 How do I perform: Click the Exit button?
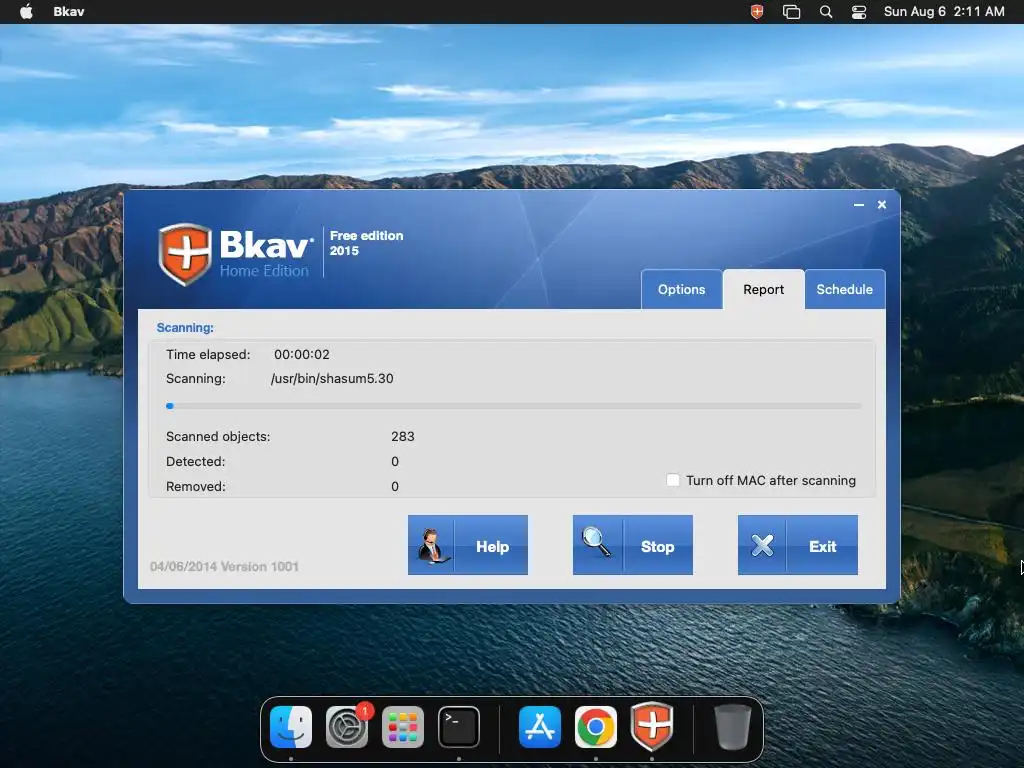pos(797,545)
